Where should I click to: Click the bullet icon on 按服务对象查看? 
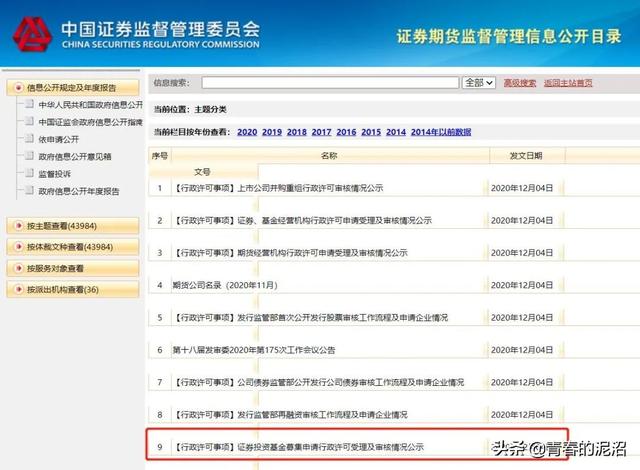click(17, 268)
